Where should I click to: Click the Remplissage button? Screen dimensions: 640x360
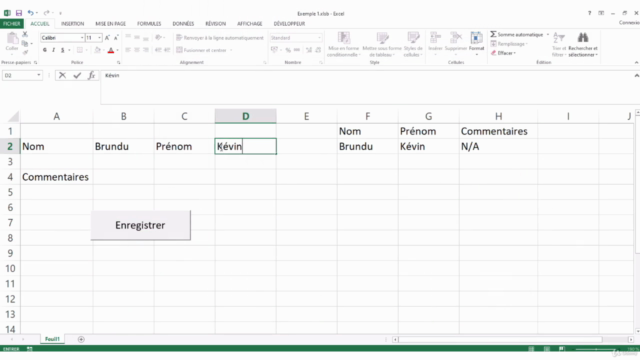509,44
